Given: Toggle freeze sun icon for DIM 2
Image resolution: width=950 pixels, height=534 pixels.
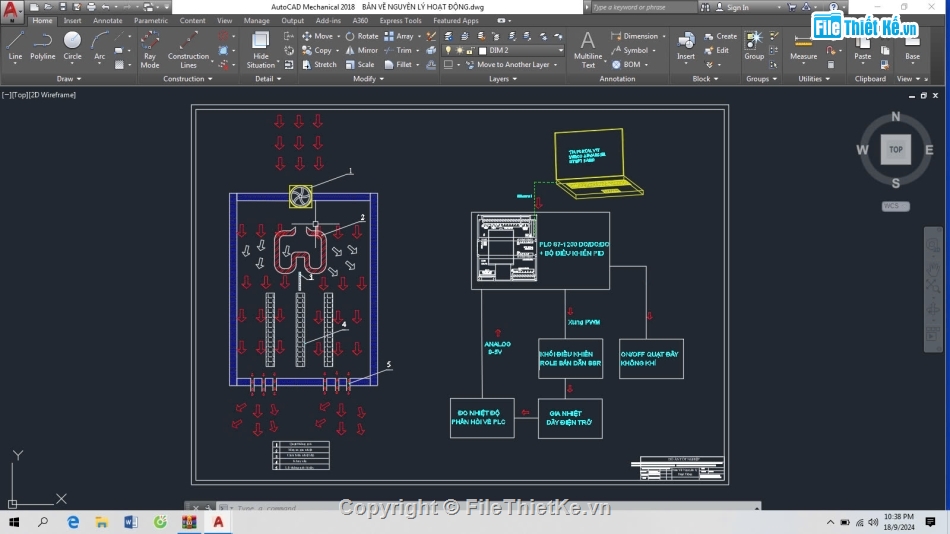Looking at the screenshot, I should (x=460, y=50).
